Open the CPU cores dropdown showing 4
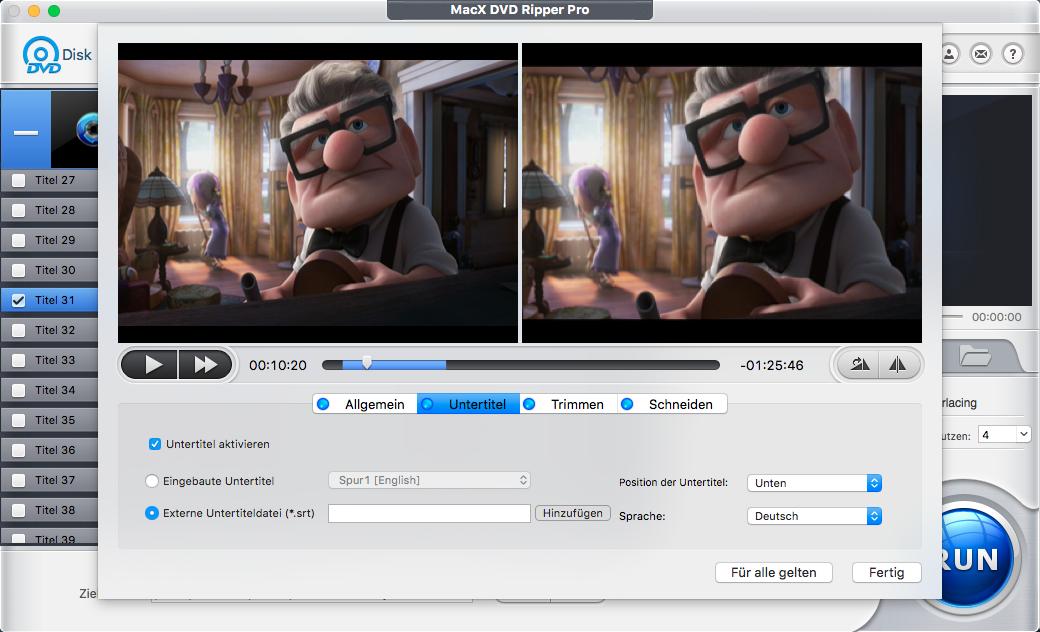1040x632 pixels. [1004, 435]
